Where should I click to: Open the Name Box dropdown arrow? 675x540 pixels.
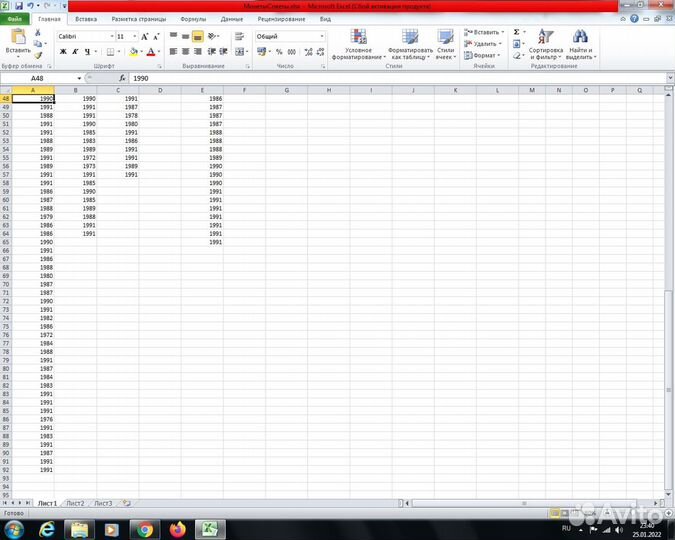tap(79, 78)
